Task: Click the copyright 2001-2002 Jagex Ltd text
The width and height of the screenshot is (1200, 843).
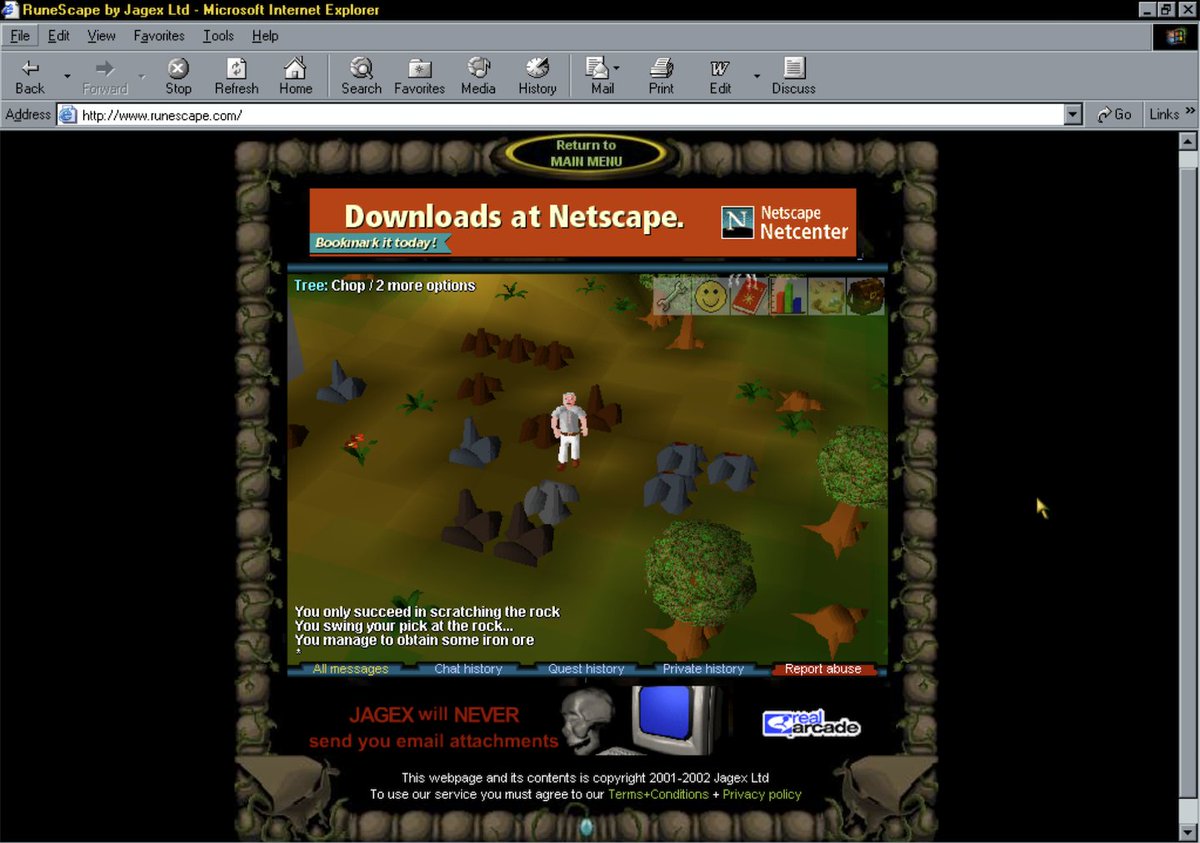Action: pos(585,777)
